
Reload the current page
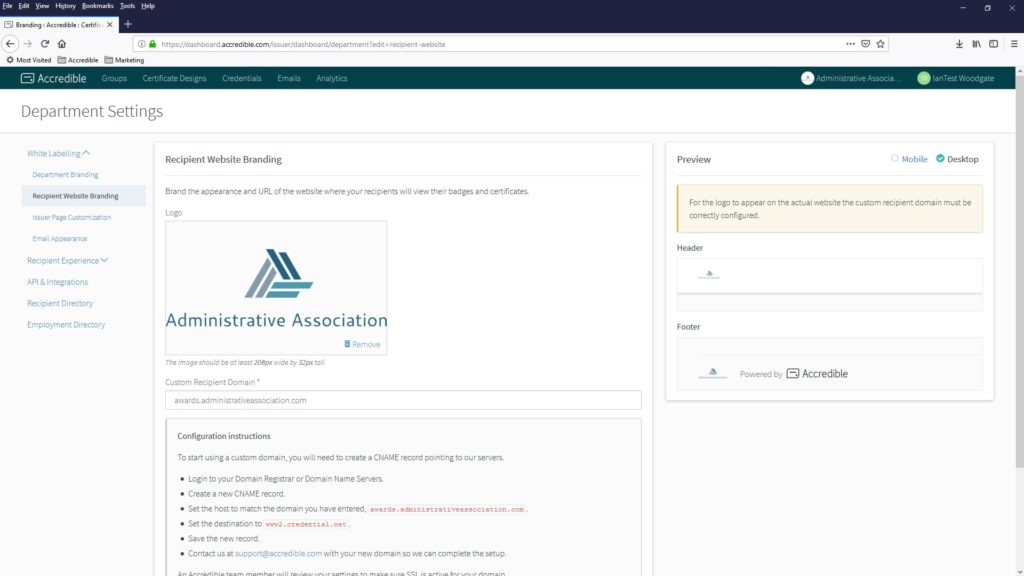click(44, 44)
